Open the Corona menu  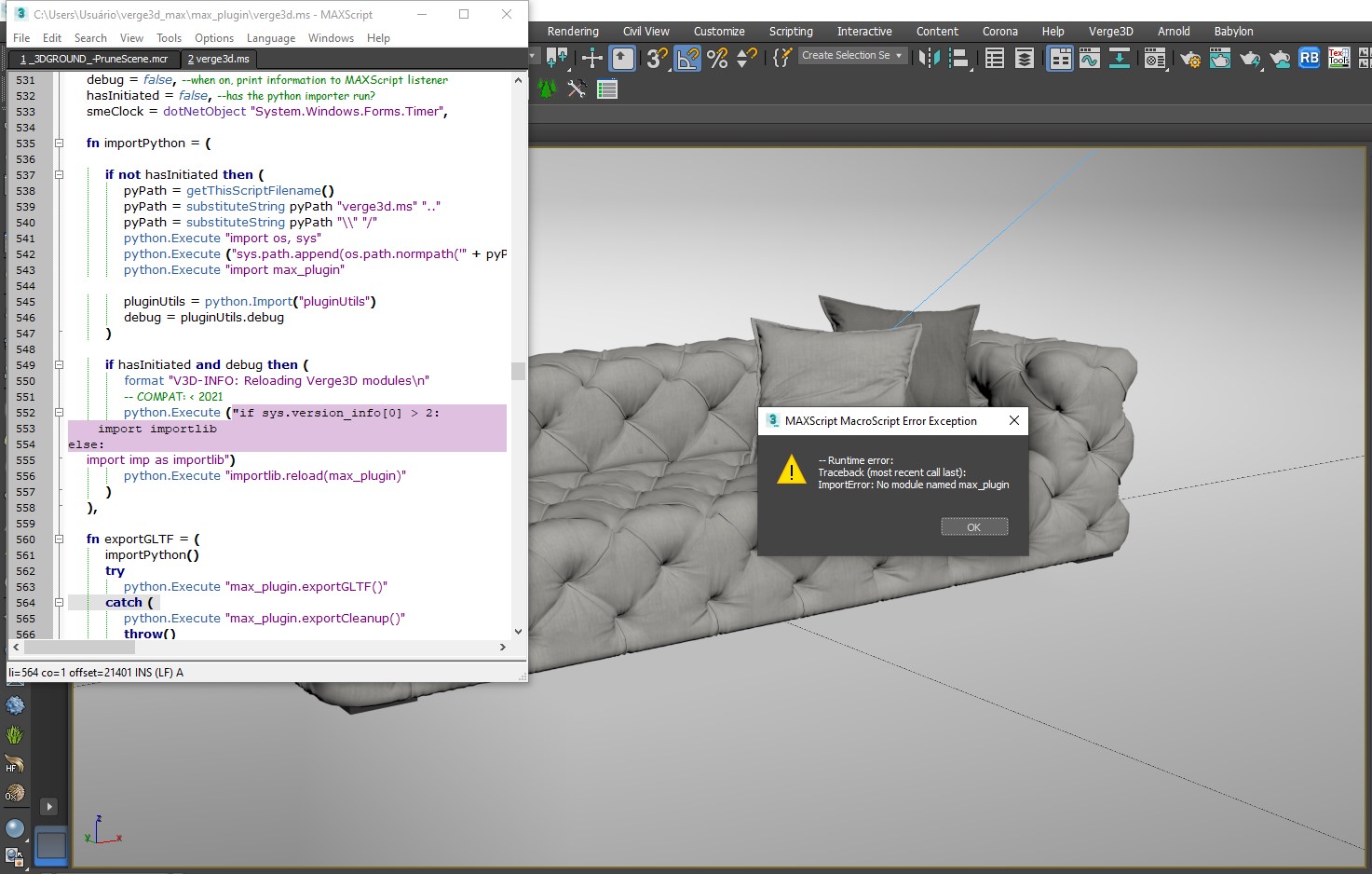[x=1000, y=31]
